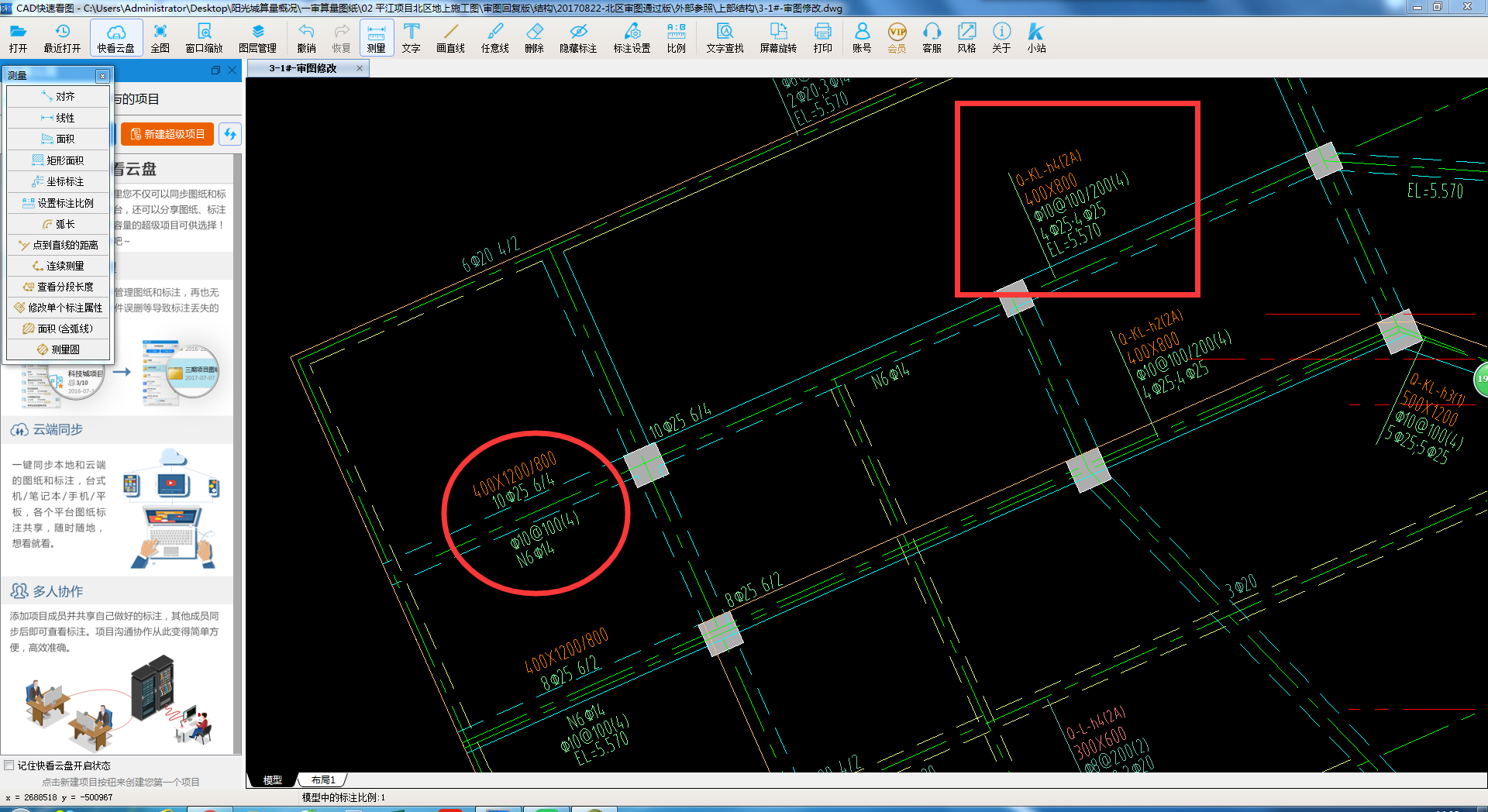This screenshot has width=1488, height=812.
Task: Undo last action with 撤销
Action: pos(306,37)
